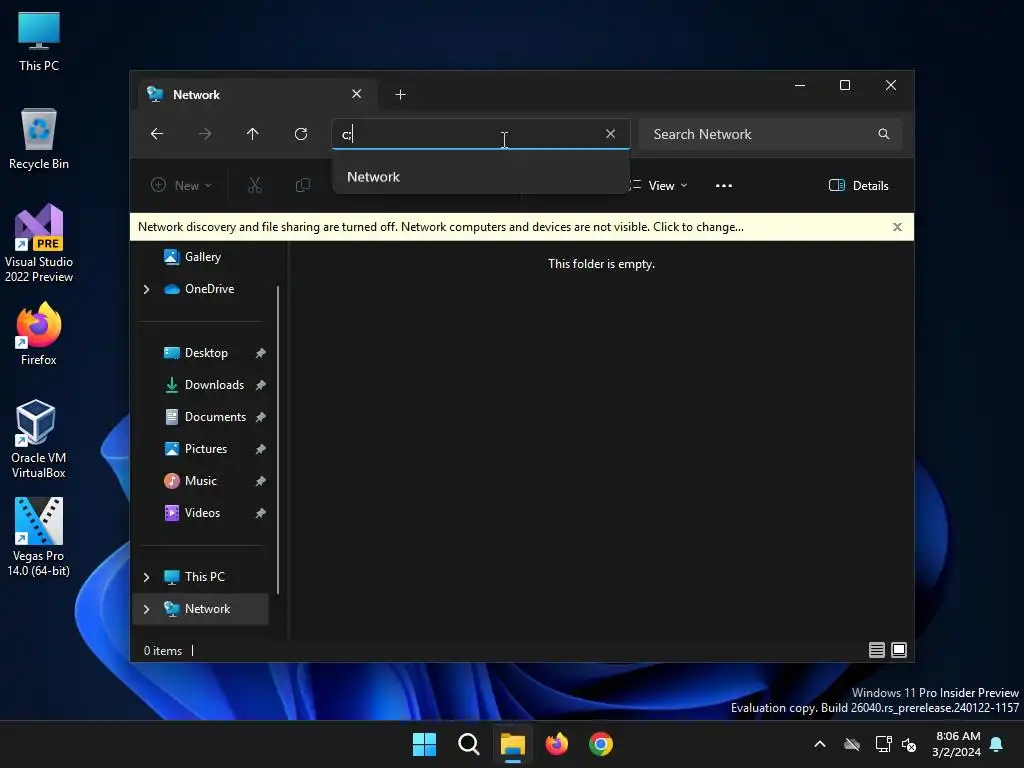Launch Chrome from the taskbar
The height and width of the screenshot is (768, 1024).
tap(601, 744)
